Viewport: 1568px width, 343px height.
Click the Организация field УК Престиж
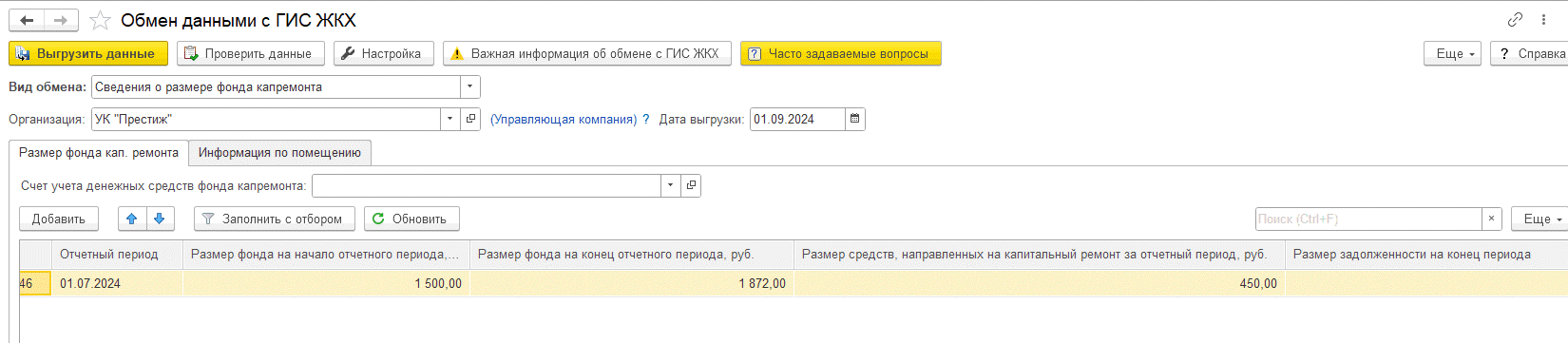tap(266, 119)
